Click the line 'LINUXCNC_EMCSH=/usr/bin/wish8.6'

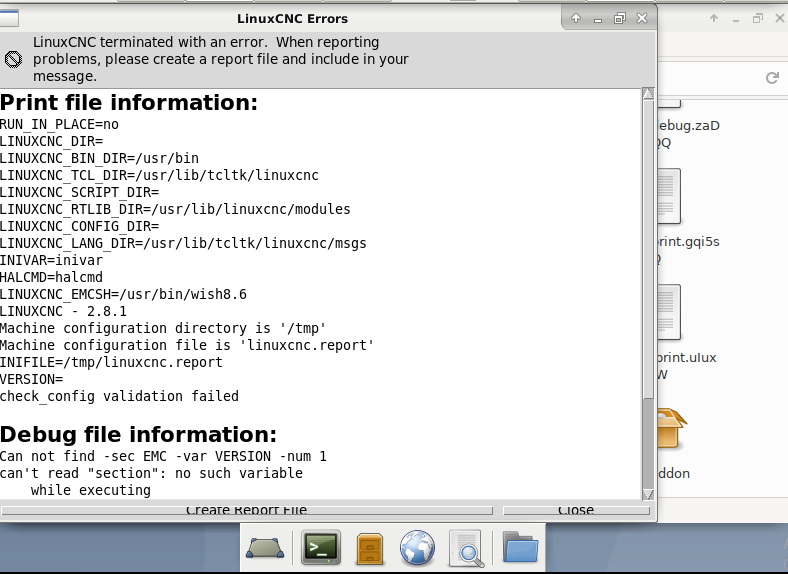click(123, 294)
